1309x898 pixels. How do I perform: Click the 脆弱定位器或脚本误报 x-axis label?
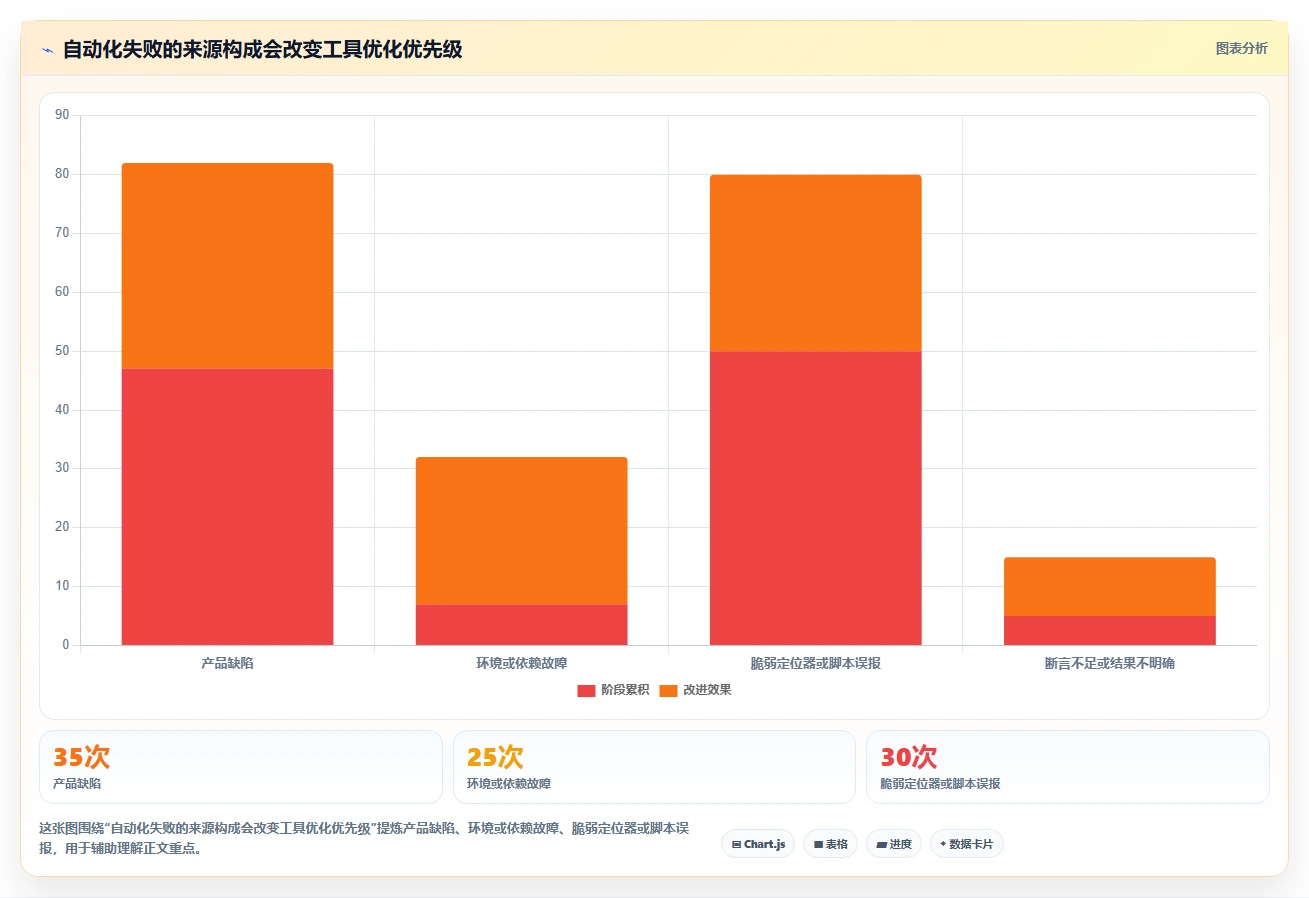pos(815,663)
